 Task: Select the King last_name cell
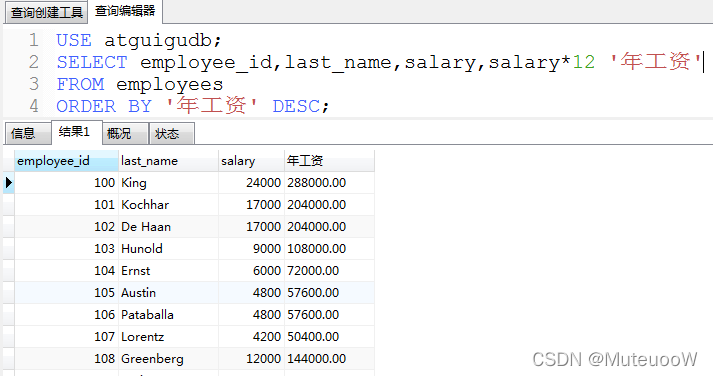coord(168,183)
